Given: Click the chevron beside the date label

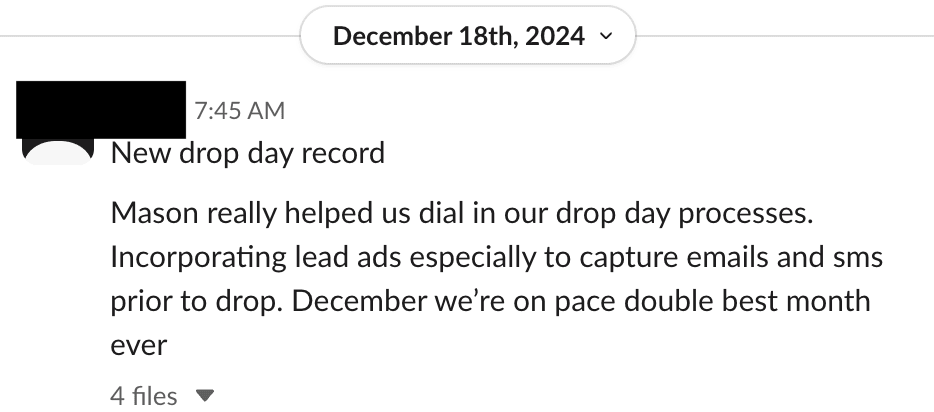Looking at the screenshot, I should 603,37.
